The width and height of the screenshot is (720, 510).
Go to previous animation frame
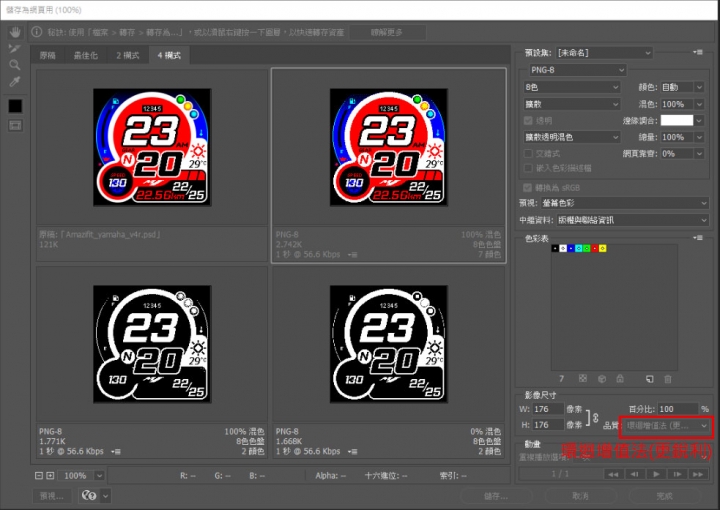click(x=635, y=474)
